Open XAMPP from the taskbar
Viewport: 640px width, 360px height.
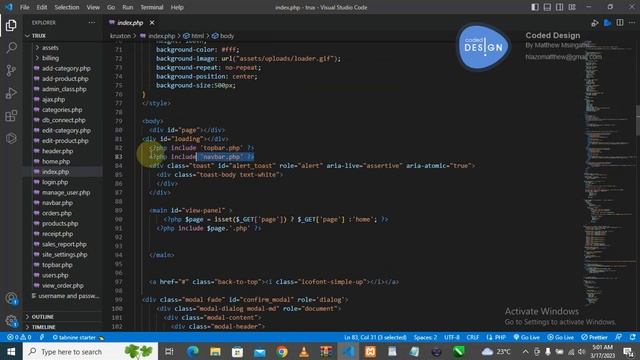click(370, 351)
